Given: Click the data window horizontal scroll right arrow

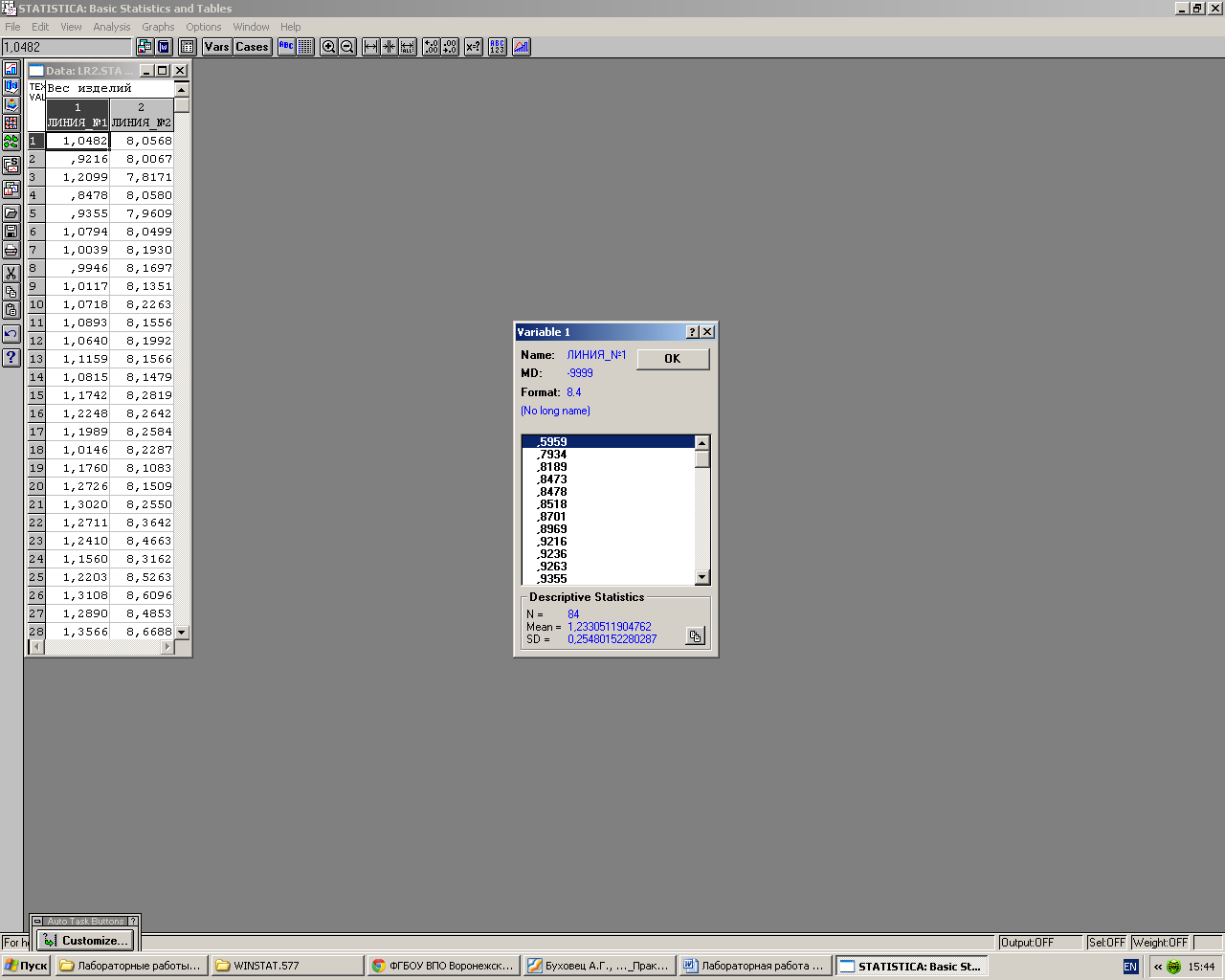Looking at the screenshot, I should pos(167,647).
